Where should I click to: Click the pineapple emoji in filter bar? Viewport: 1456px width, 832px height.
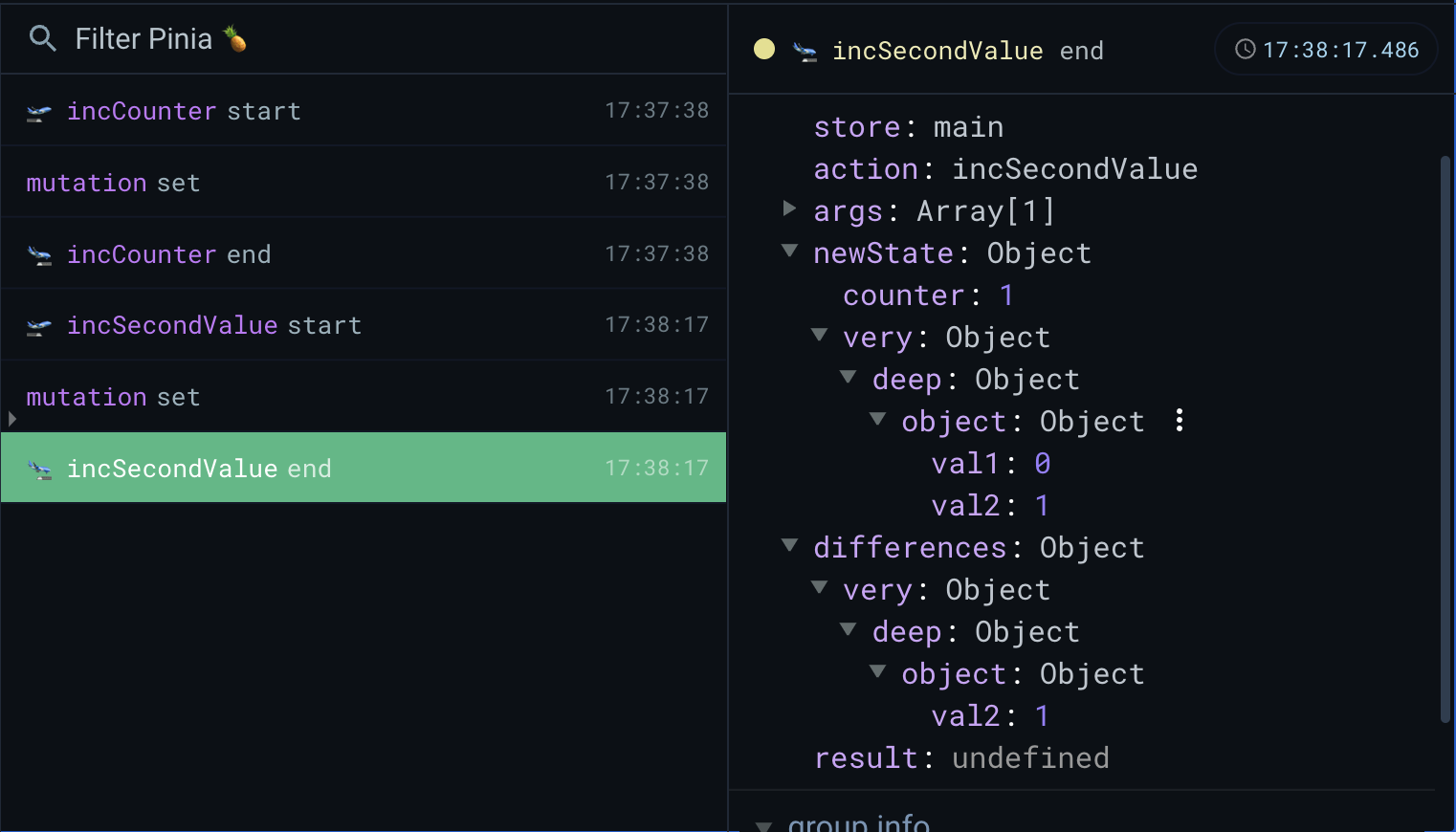(235, 38)
